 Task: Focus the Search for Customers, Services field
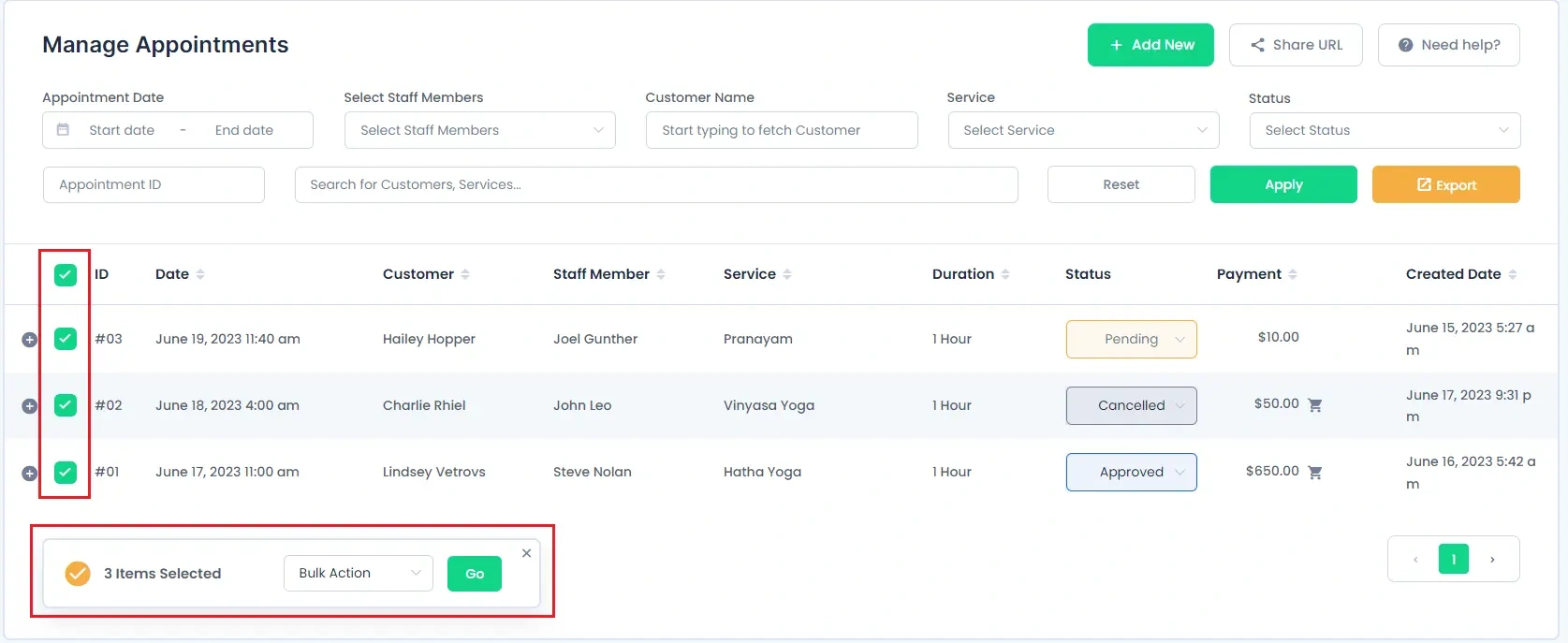(656, 184)
